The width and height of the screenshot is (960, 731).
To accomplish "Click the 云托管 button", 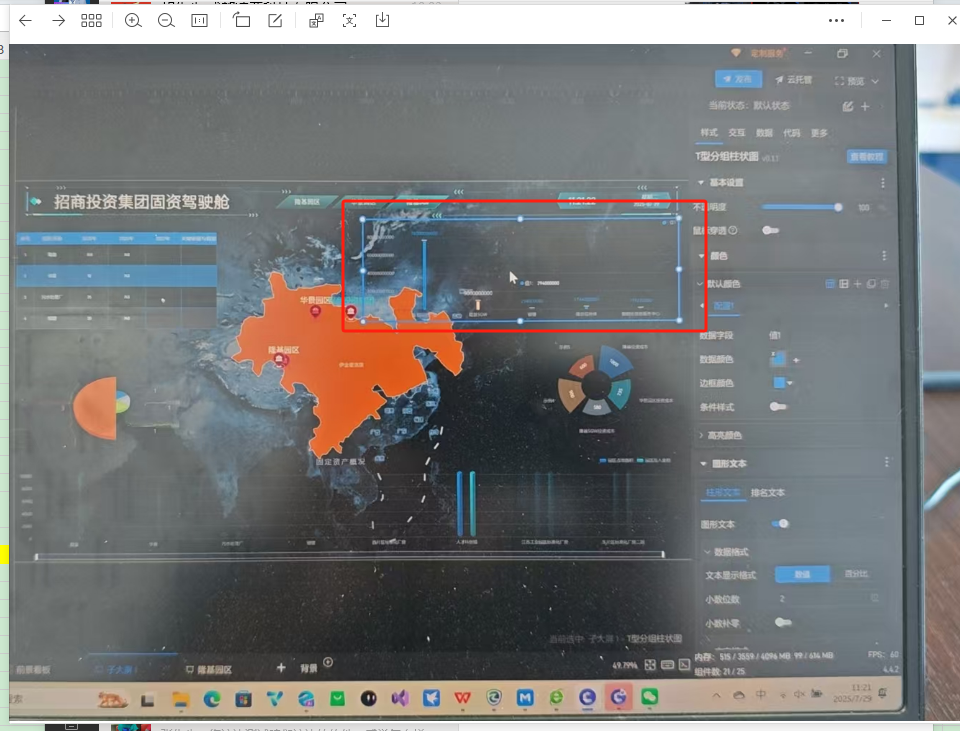I will tap(793, 80).
